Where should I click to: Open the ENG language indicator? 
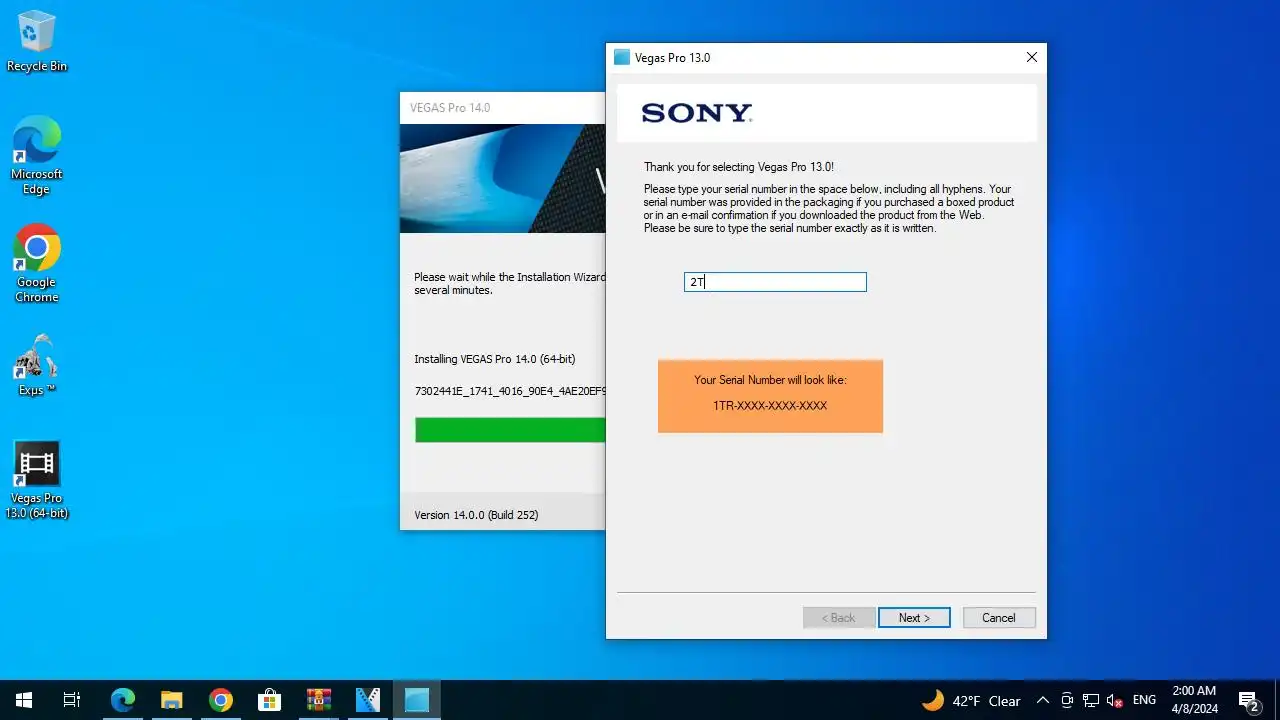[x=1144, y=701]
